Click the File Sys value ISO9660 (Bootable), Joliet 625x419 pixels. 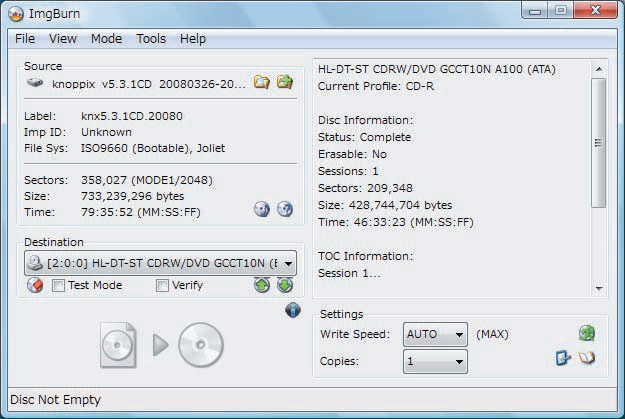(x=153, y=148)
